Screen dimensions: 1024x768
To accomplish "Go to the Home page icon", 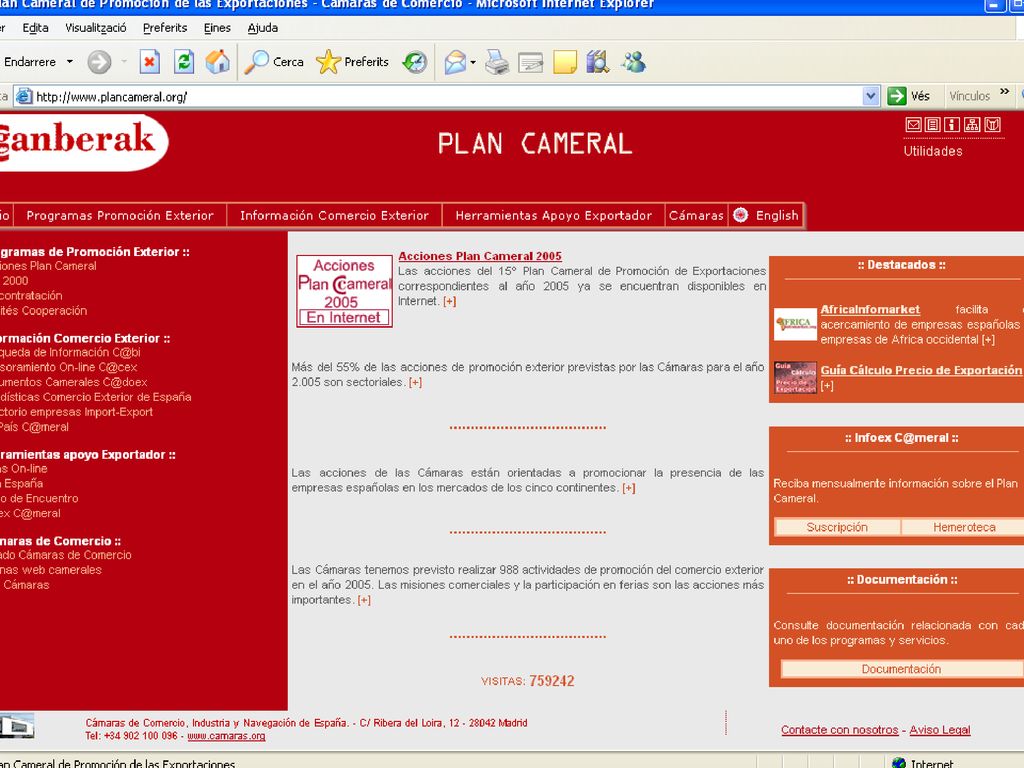I will [217, 62].
